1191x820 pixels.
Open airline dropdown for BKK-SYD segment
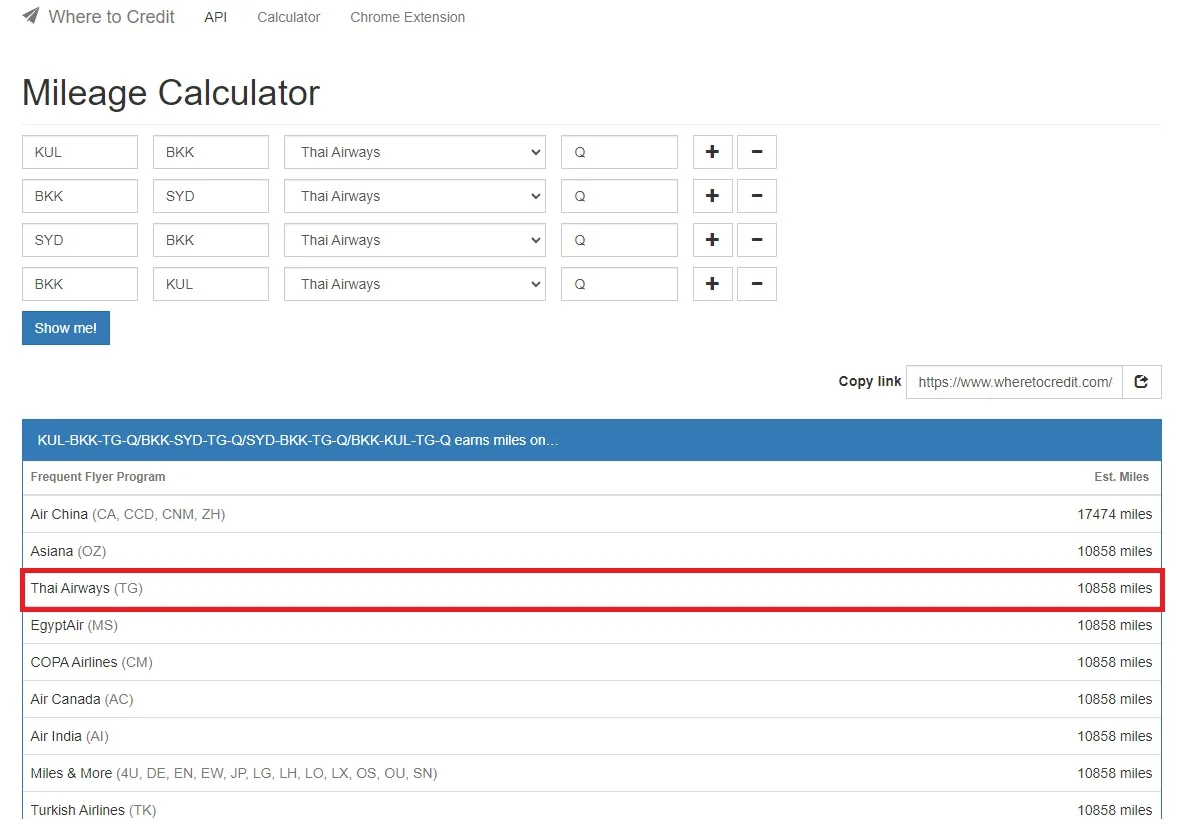[x=415, y=196]
